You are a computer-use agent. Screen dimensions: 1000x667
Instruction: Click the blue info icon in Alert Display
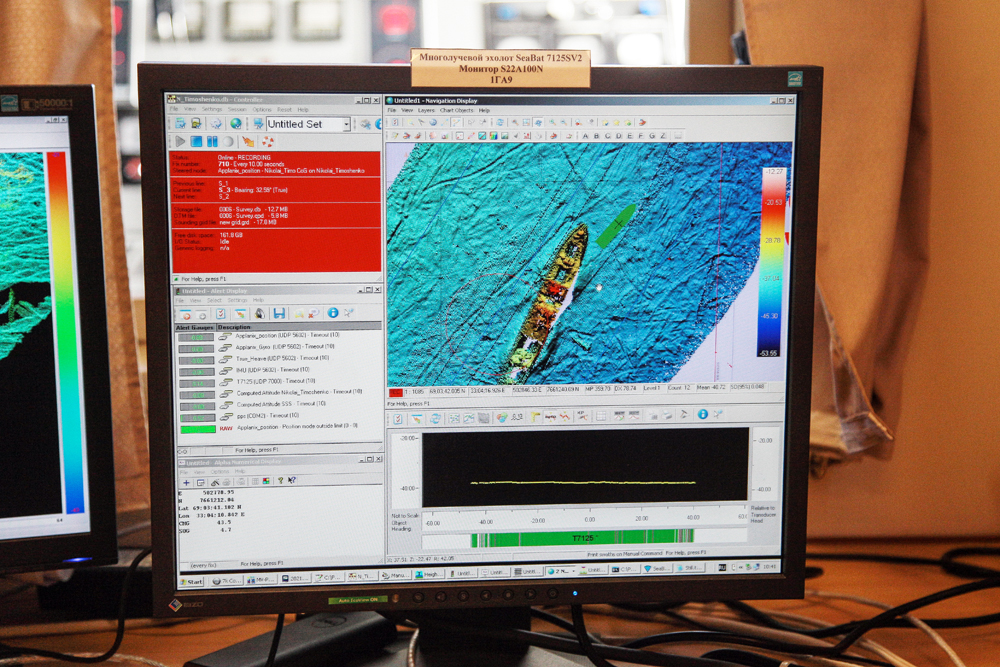[333, 314]
